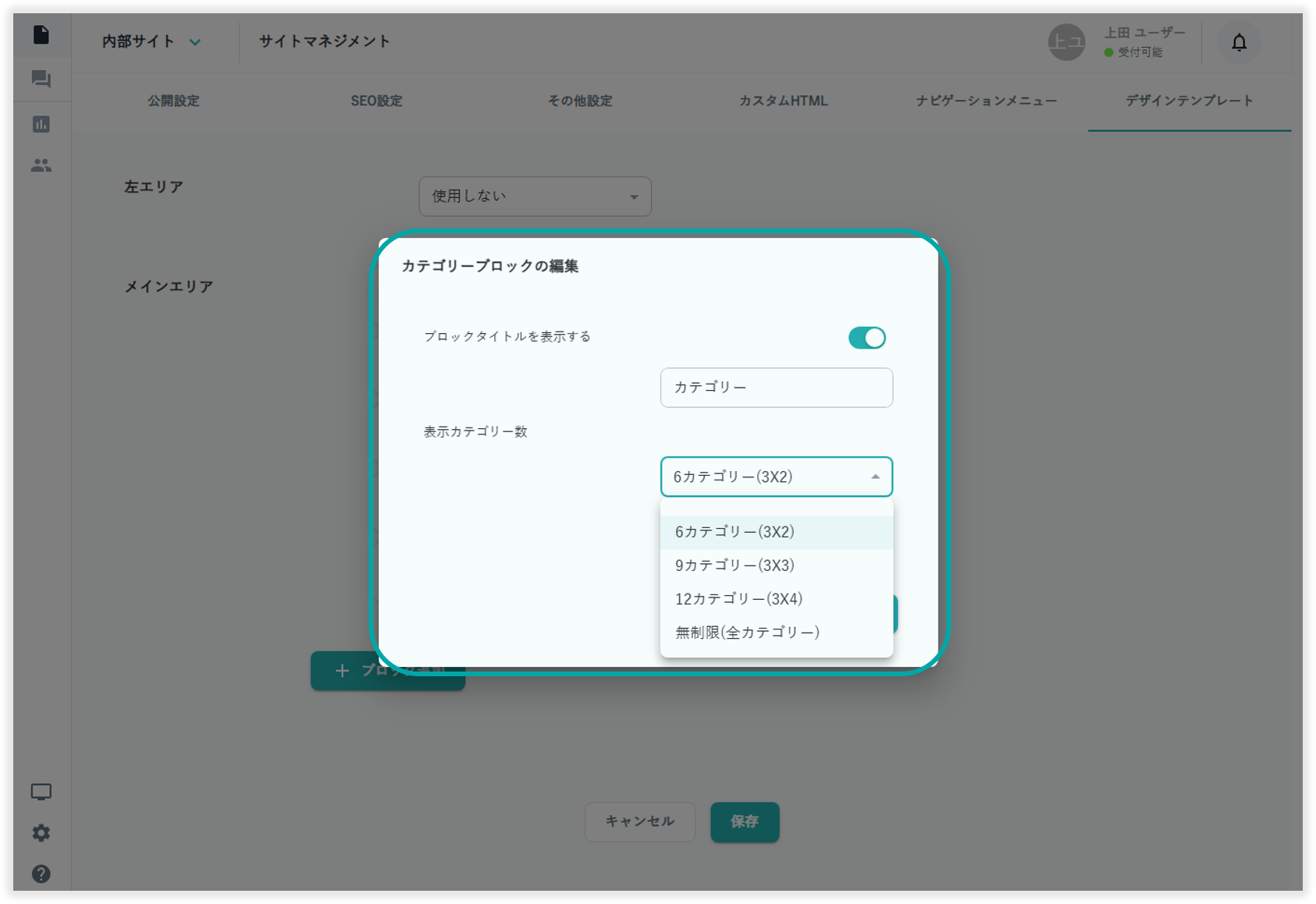The width and height of the screenshot is (1316, 904).
Task: Toggle ブロックタイトルを表示する switch
Action: [x=866, y=338]
